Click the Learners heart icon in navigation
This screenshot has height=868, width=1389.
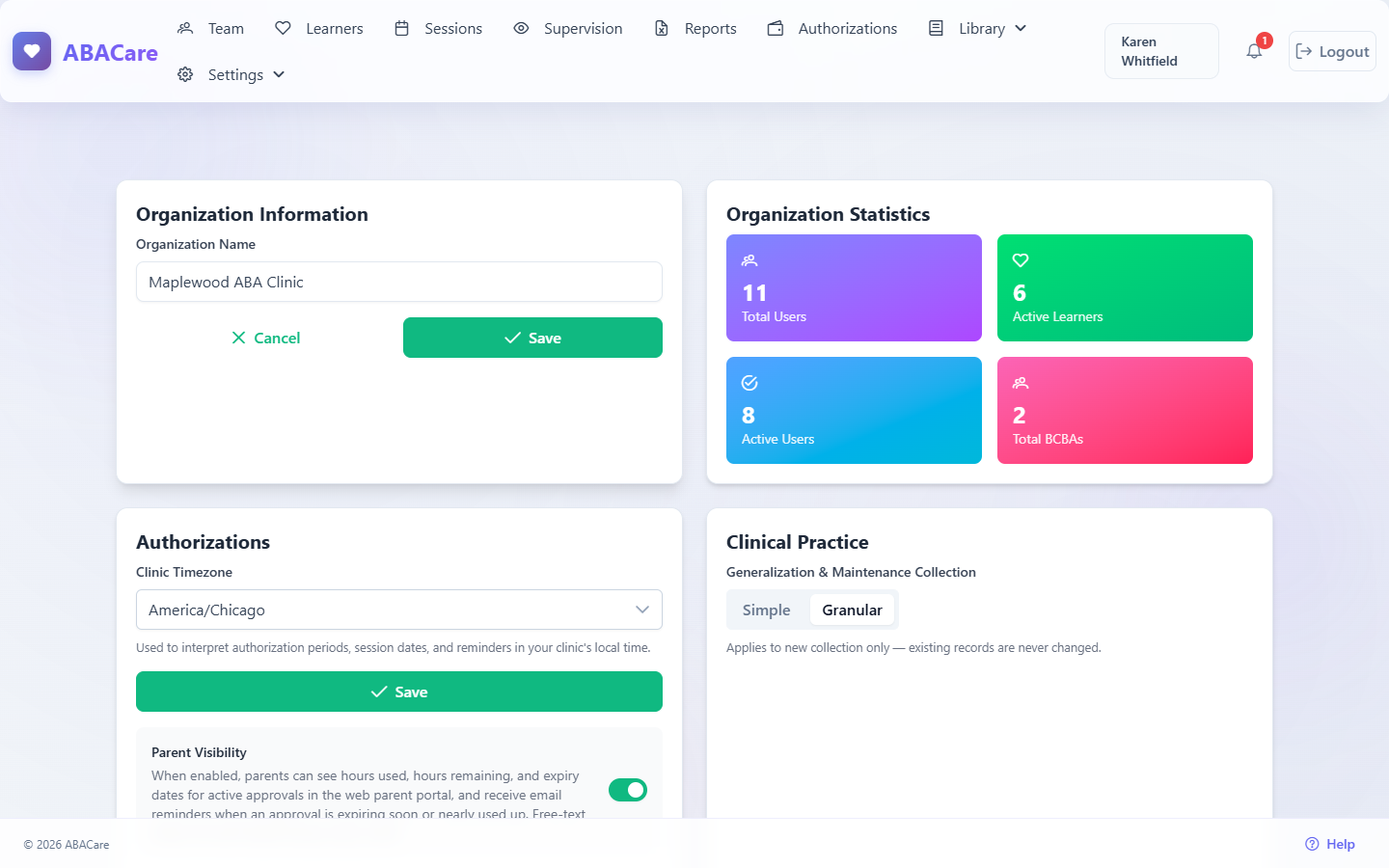pyautogui.click(x=283, y=28)
